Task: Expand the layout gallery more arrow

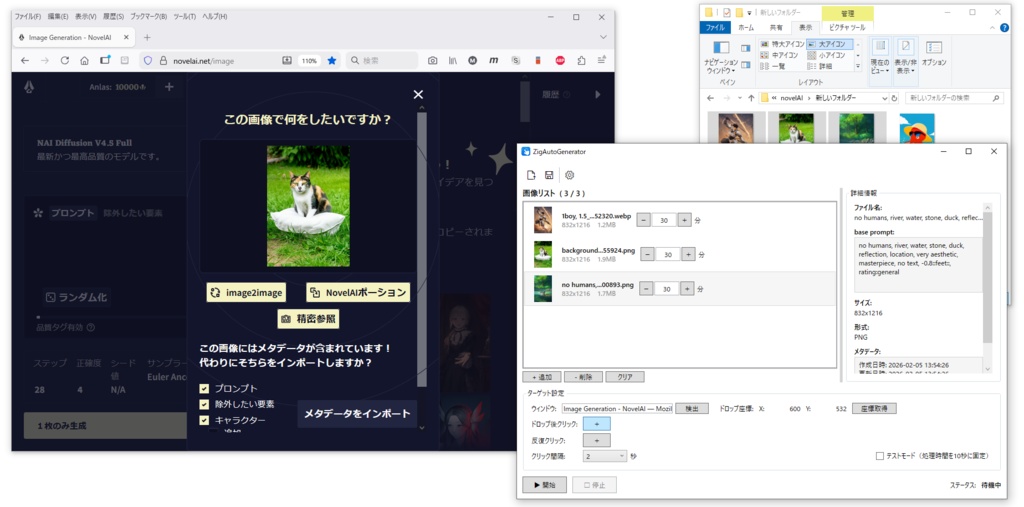Action: (x=857, y=66)
